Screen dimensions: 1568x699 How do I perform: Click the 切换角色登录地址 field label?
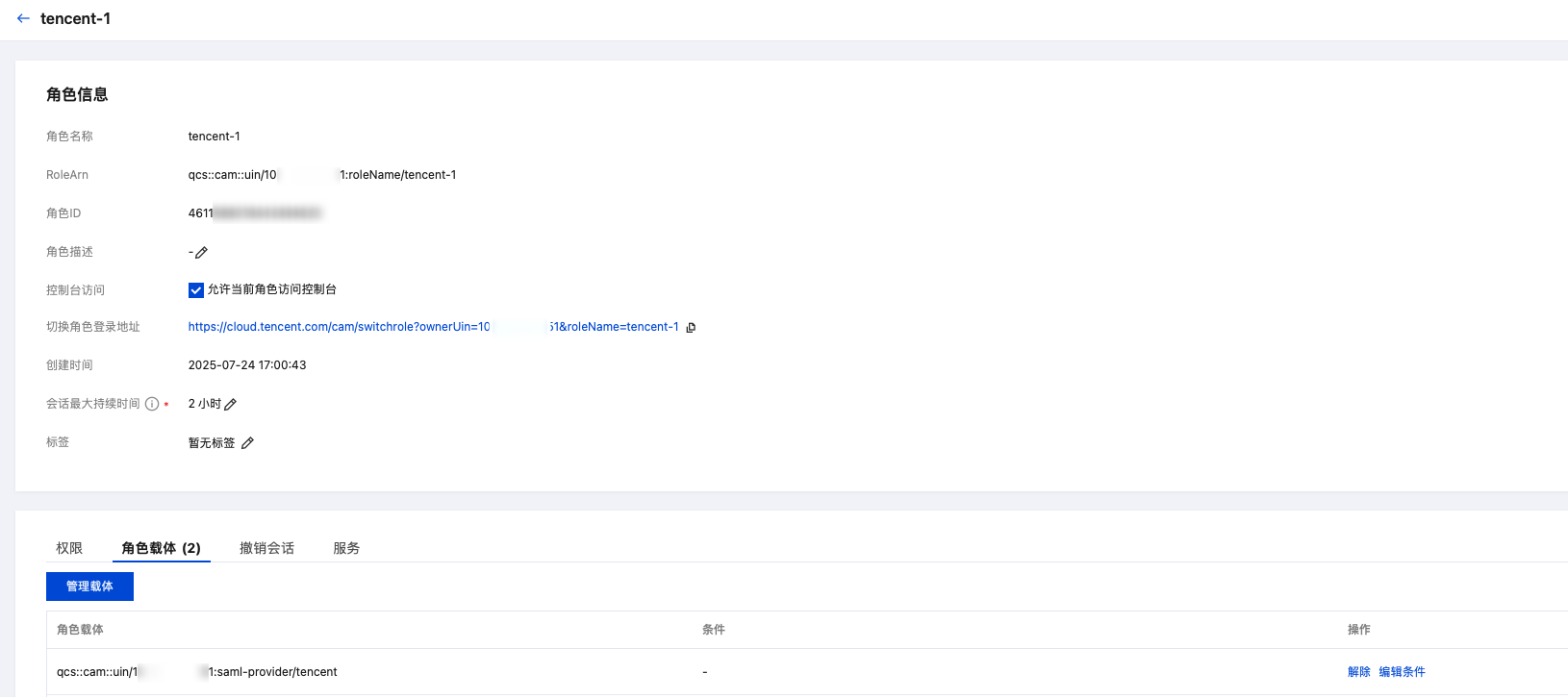point(93,327)
